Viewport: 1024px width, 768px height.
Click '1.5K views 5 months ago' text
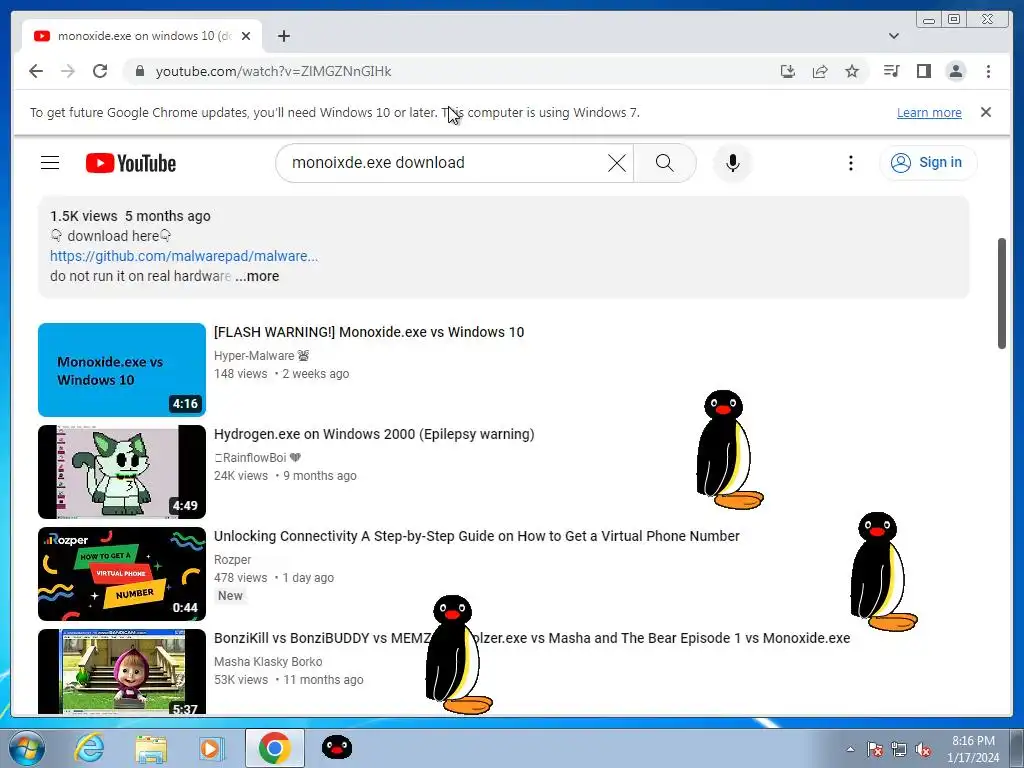[130, 216]
